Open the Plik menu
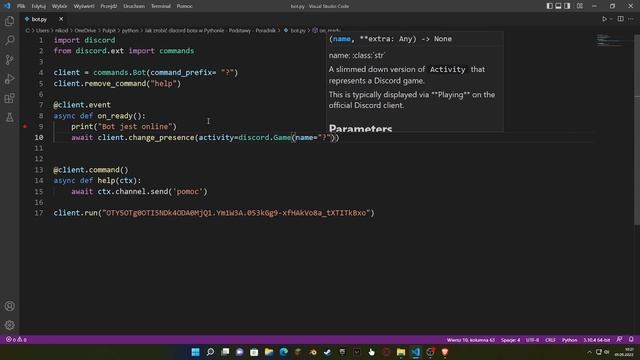This screenshot has height=360, width=640. 21,6
